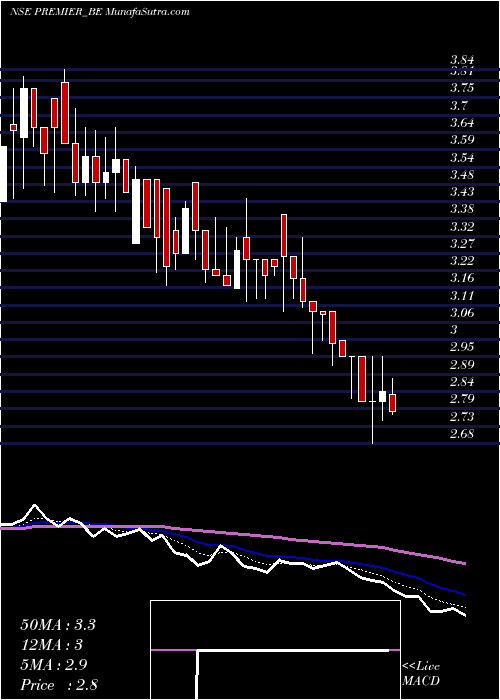Click the 3.22 price axis label
The height and width of the screenshot is (700, 500).
click(462, 261)
